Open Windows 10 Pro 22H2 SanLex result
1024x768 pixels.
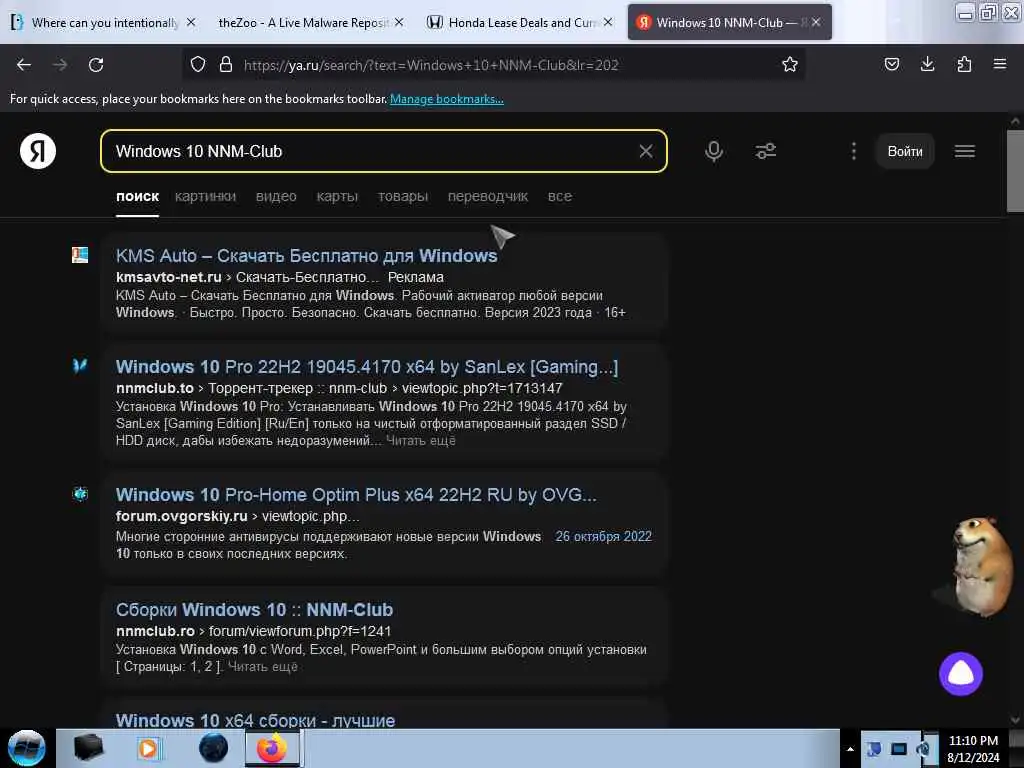(x=366, y=366)
